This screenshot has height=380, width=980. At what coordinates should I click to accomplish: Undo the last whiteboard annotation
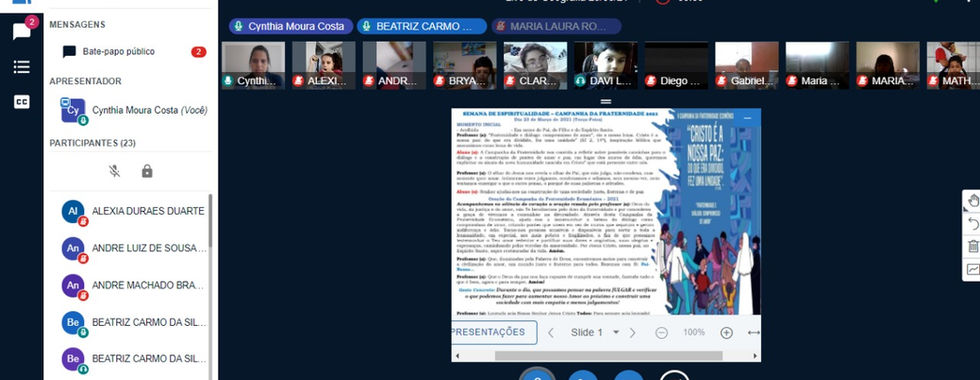click(972, 224)
